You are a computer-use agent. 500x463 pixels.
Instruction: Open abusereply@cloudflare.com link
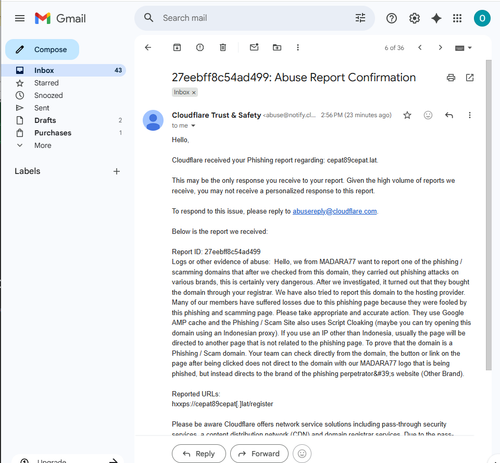335,211
